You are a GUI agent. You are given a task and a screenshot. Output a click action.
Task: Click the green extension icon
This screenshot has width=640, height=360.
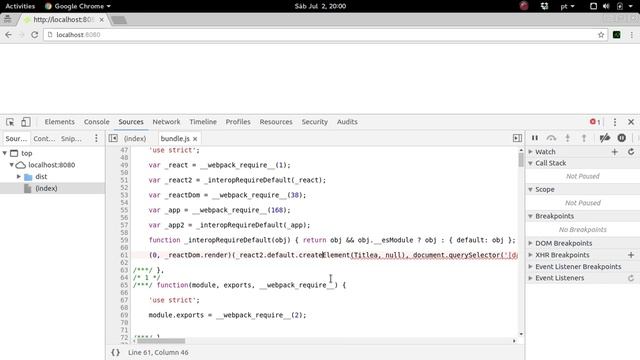tap(617, 35)
